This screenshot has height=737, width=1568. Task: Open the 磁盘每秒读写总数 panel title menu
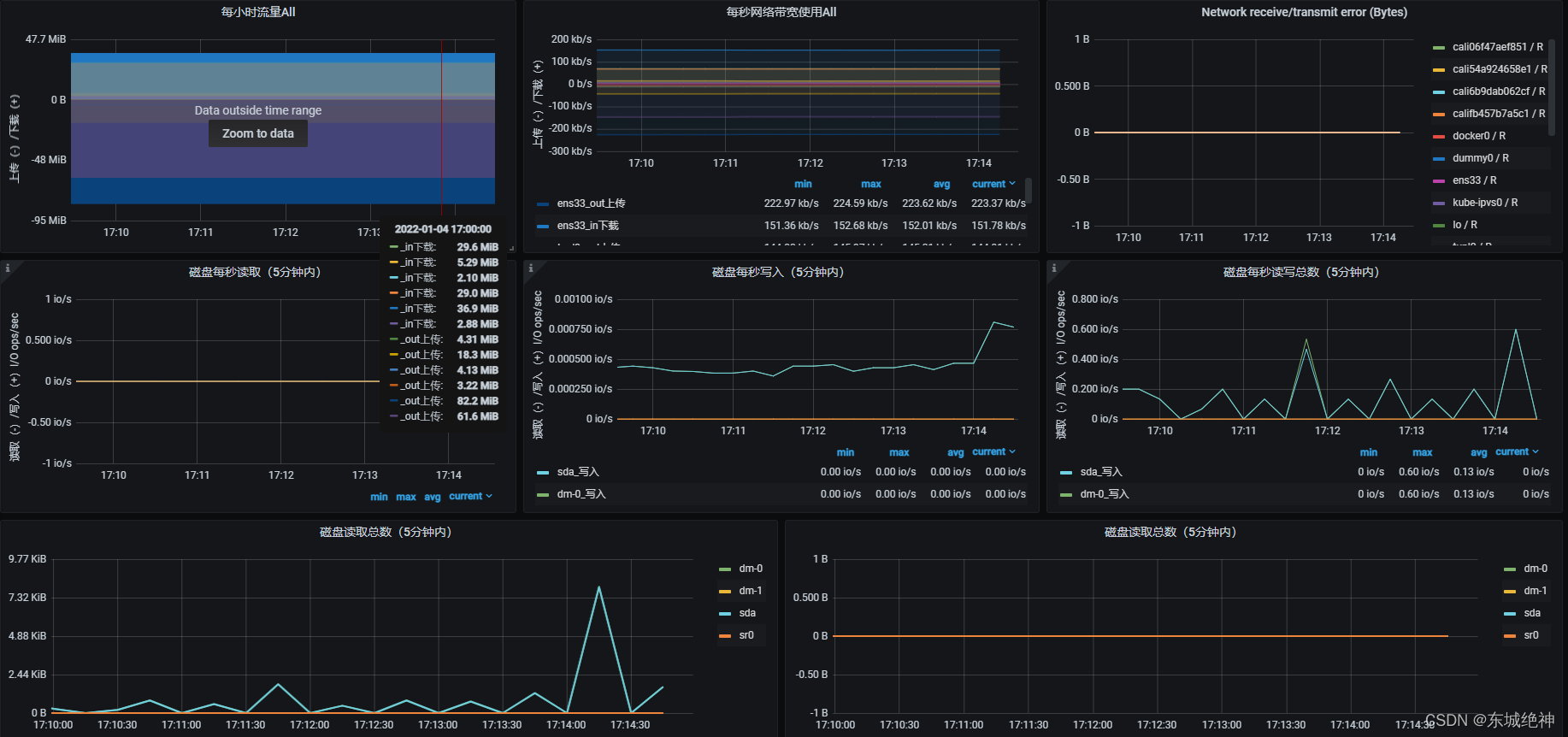coord(1301,272)
